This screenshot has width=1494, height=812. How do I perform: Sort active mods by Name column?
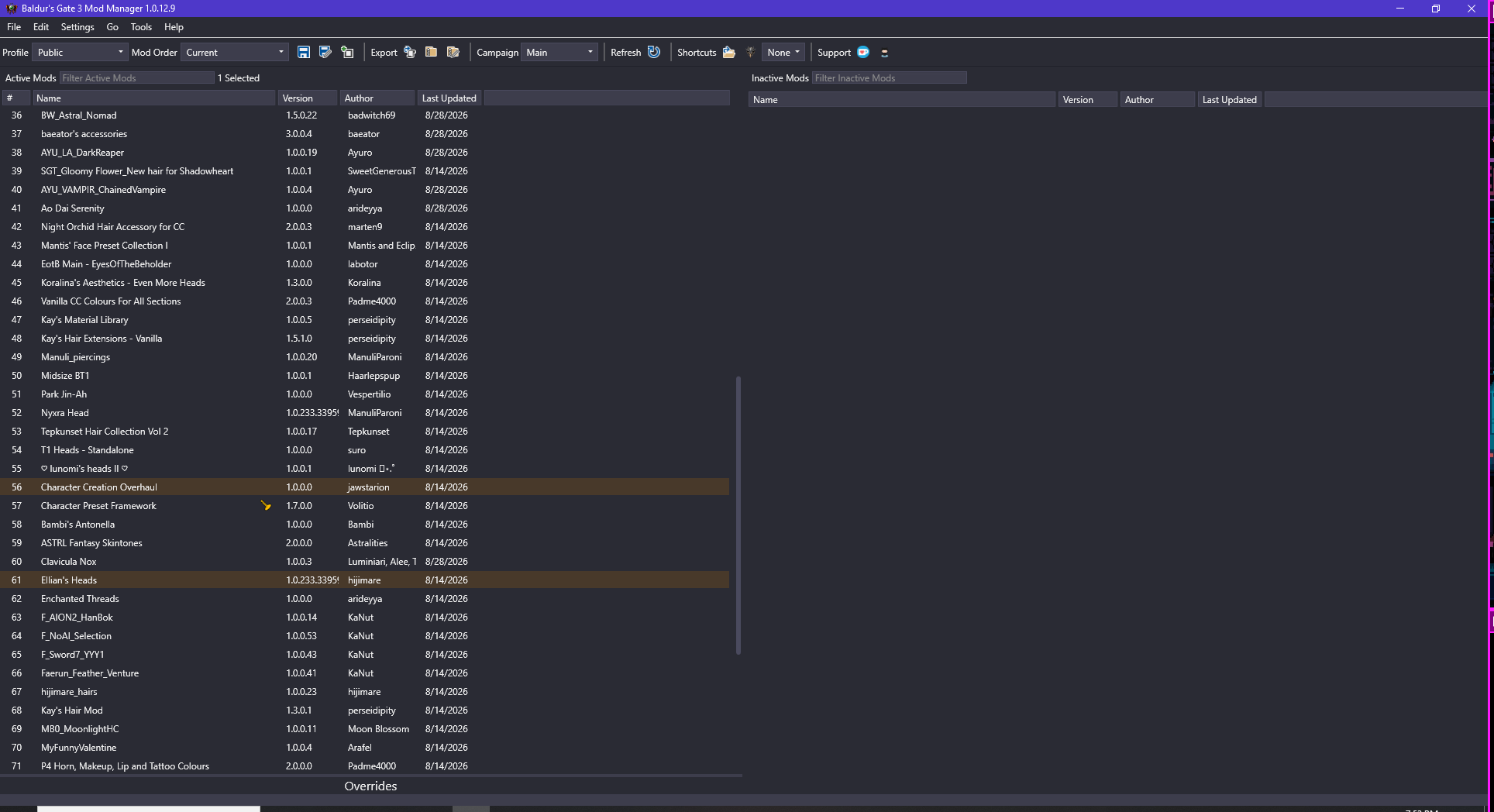(154, 98)
